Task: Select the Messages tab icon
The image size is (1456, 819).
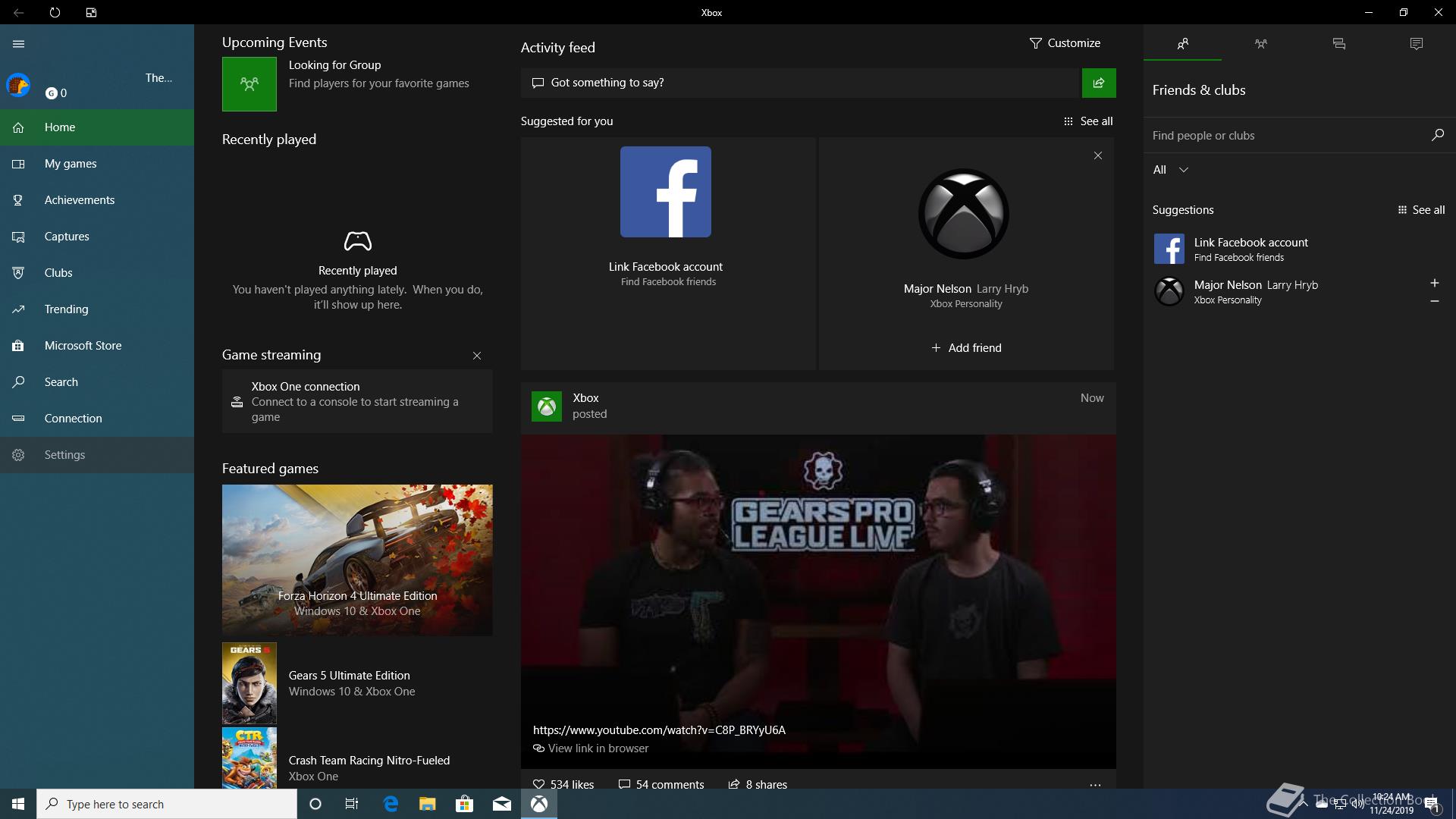Action: click(x=1338, y=44)
